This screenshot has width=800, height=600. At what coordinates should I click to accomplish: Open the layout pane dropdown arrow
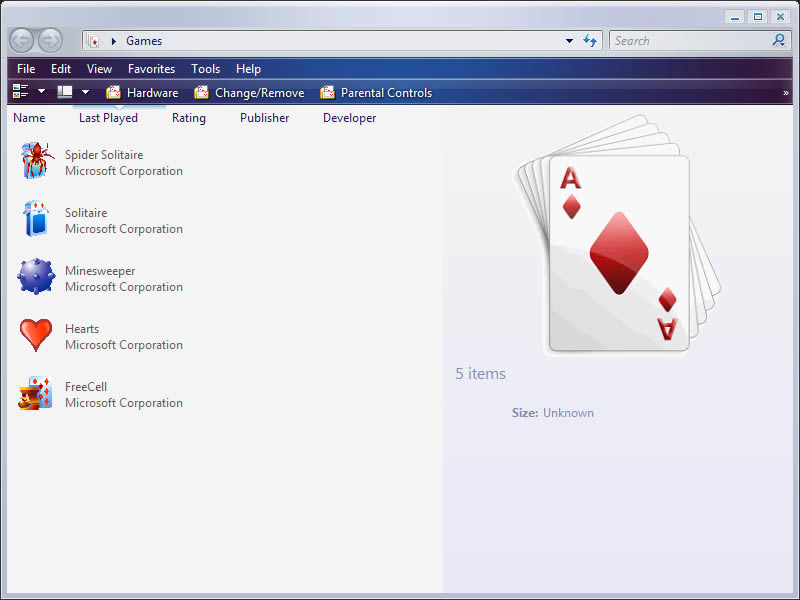point(86,92)
